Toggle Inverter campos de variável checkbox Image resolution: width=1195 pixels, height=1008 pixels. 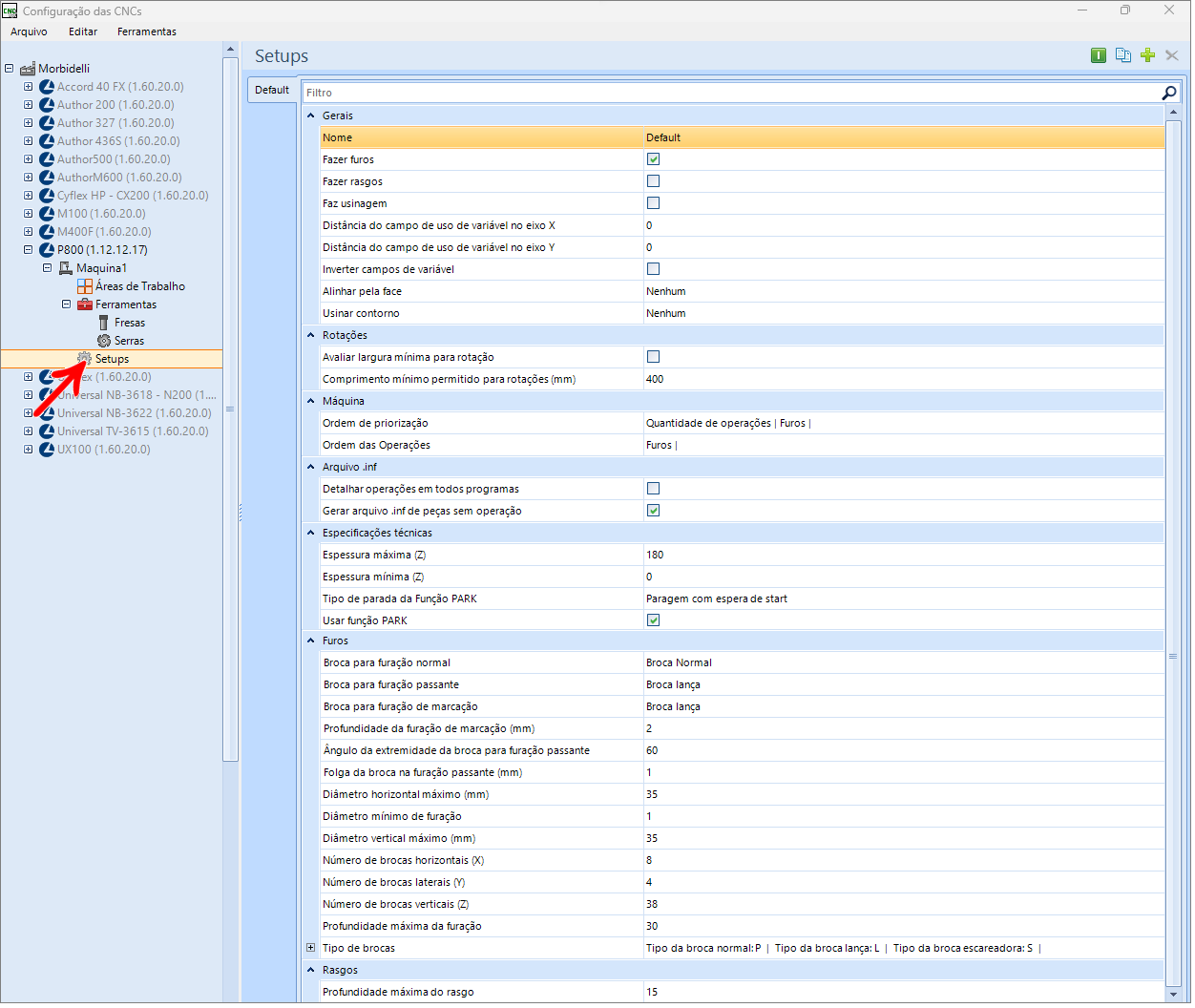[653, 269]
